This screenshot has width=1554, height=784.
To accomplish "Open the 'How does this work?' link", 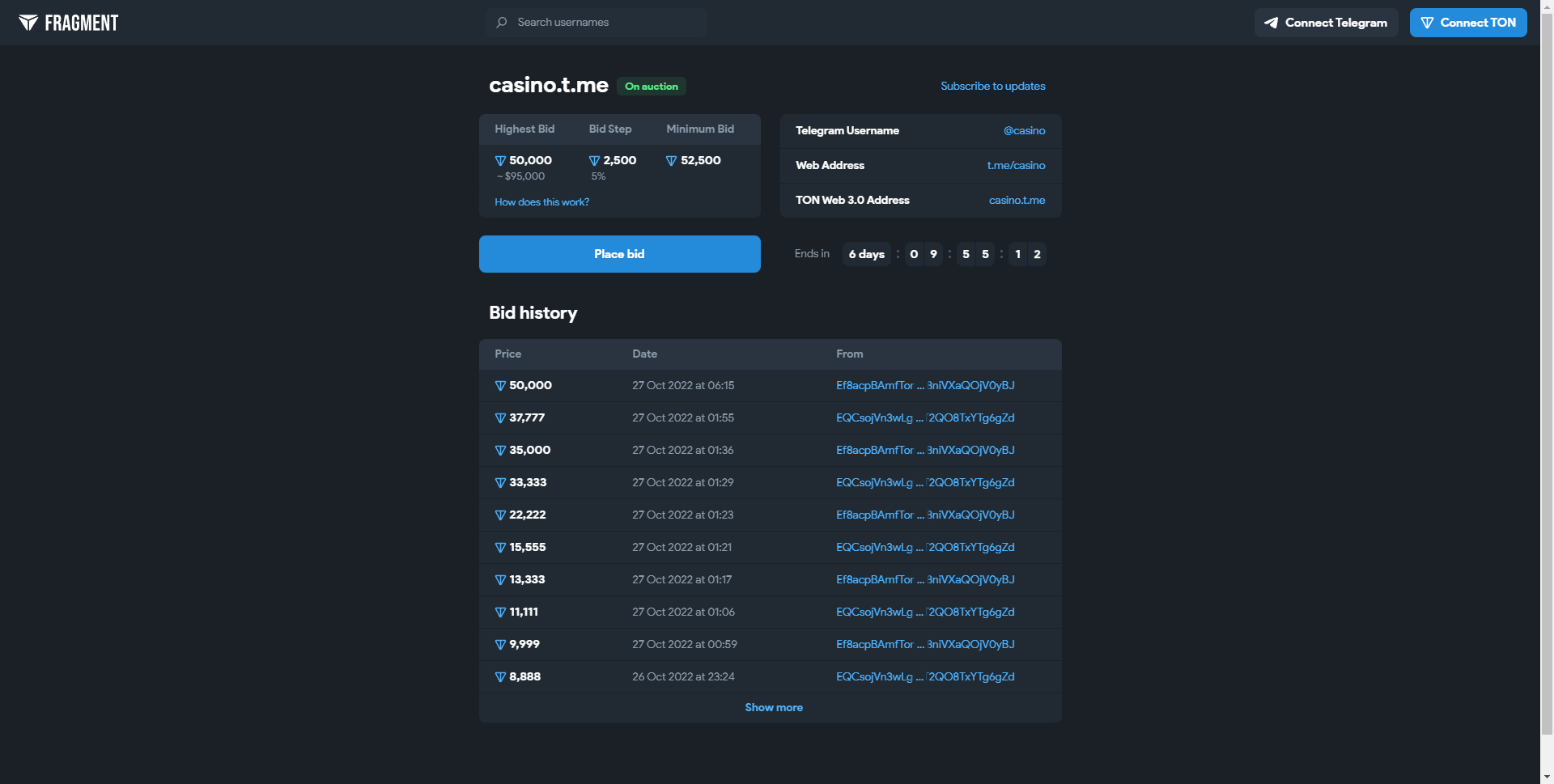I will 541,202.
